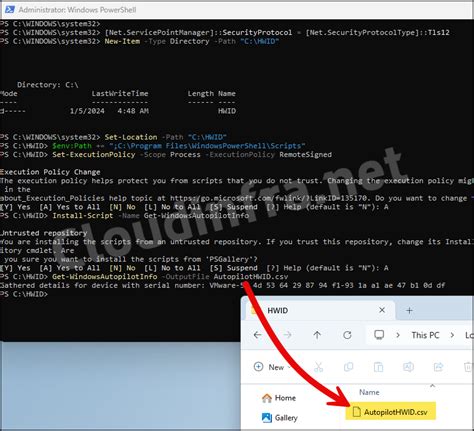474x431 pixels.
Task: Click the file icon of AutopilotHWID.csv
Action: point(356,412)
